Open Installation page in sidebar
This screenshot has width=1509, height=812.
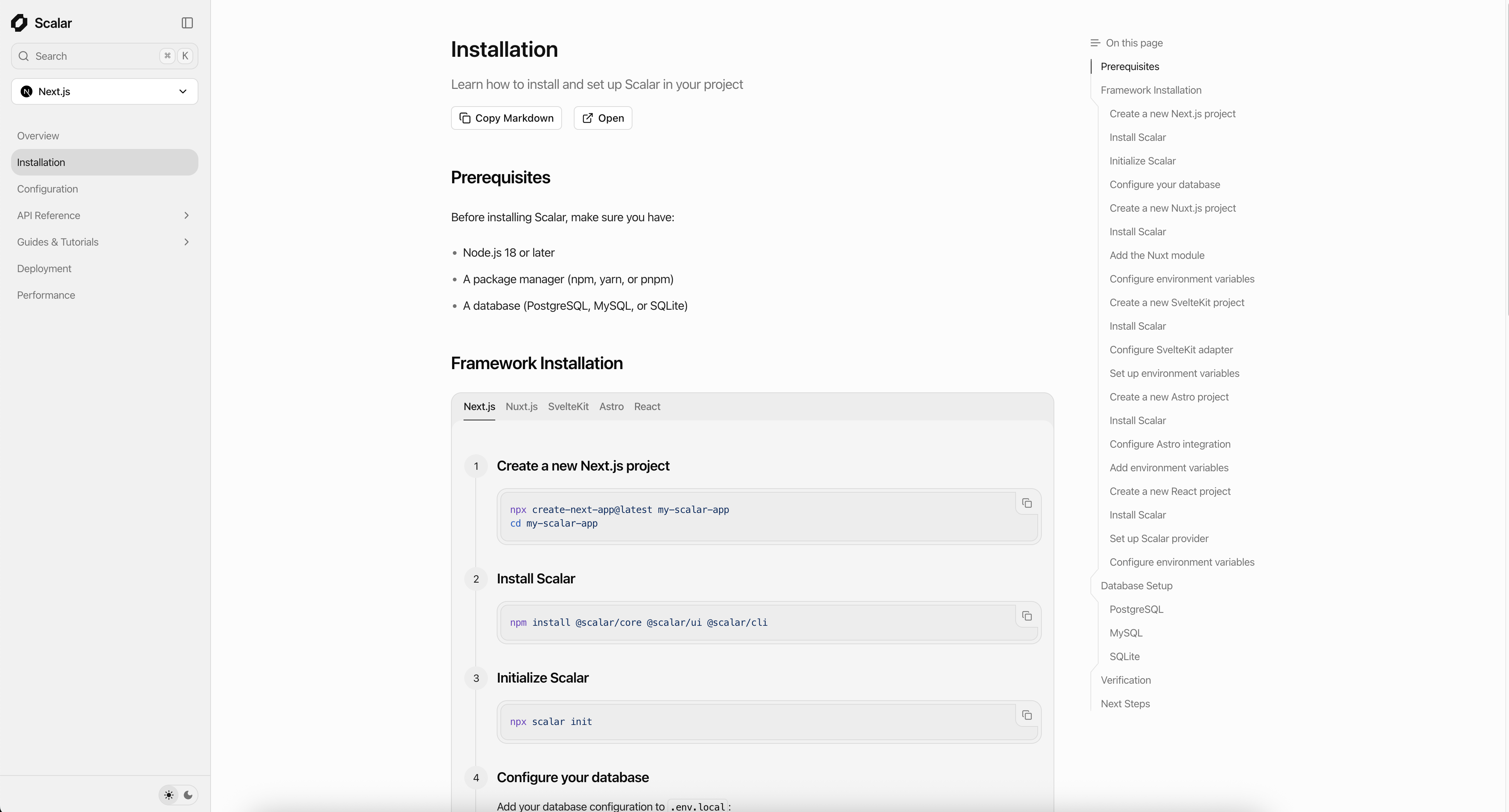pos(105,162)
